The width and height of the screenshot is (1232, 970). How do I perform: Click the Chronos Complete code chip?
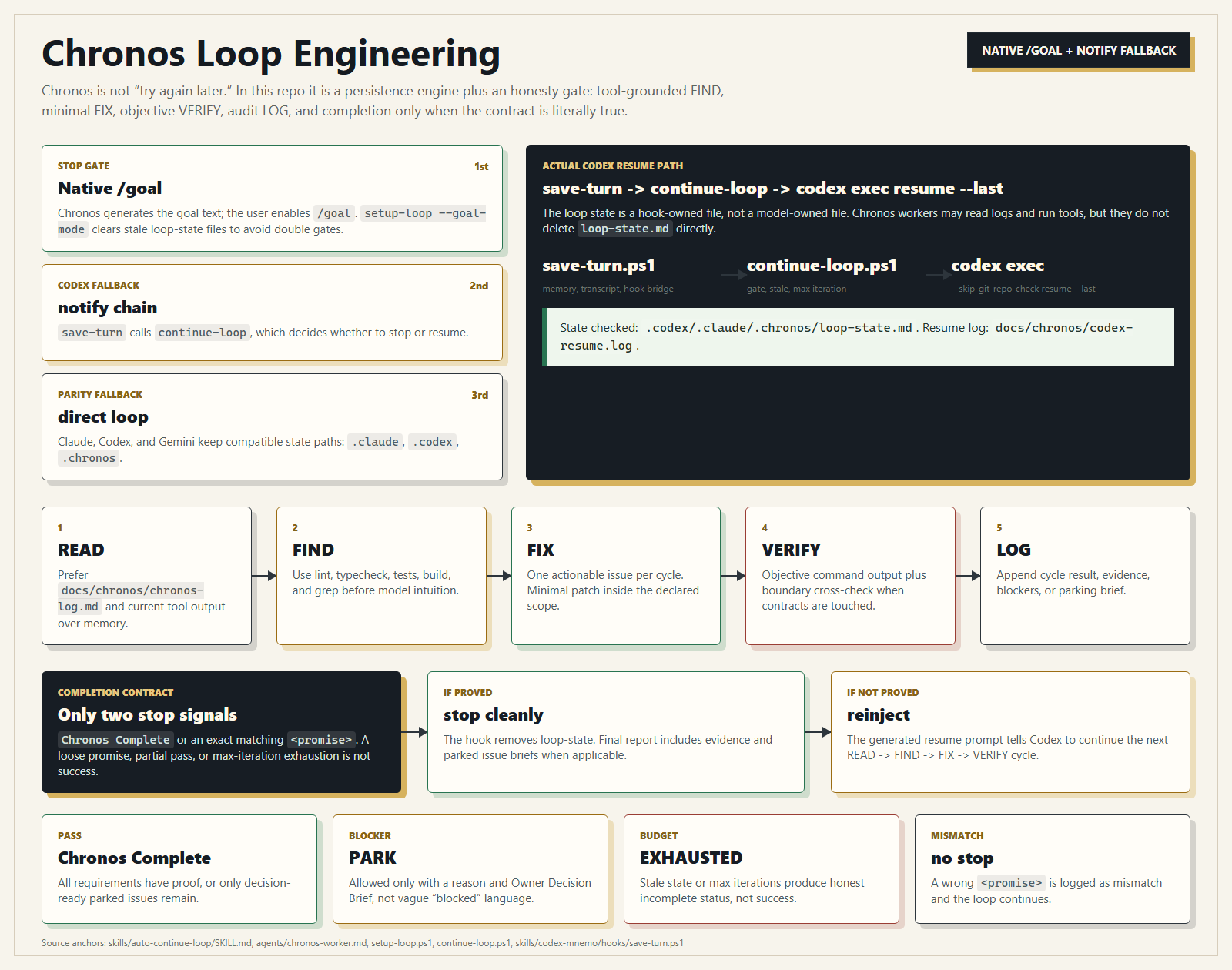point(115,740)
